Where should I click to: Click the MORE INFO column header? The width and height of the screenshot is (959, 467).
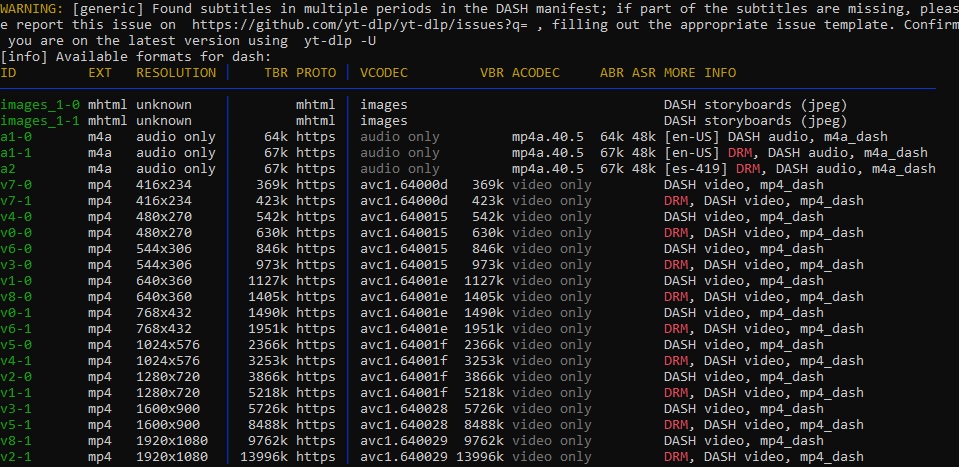point(700,73)
